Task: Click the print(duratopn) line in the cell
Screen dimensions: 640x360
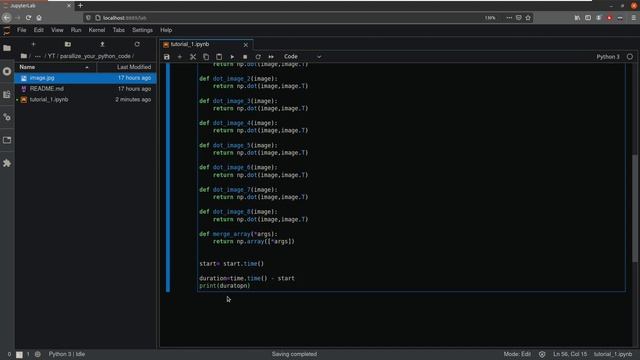Action: tap(225, 286)
